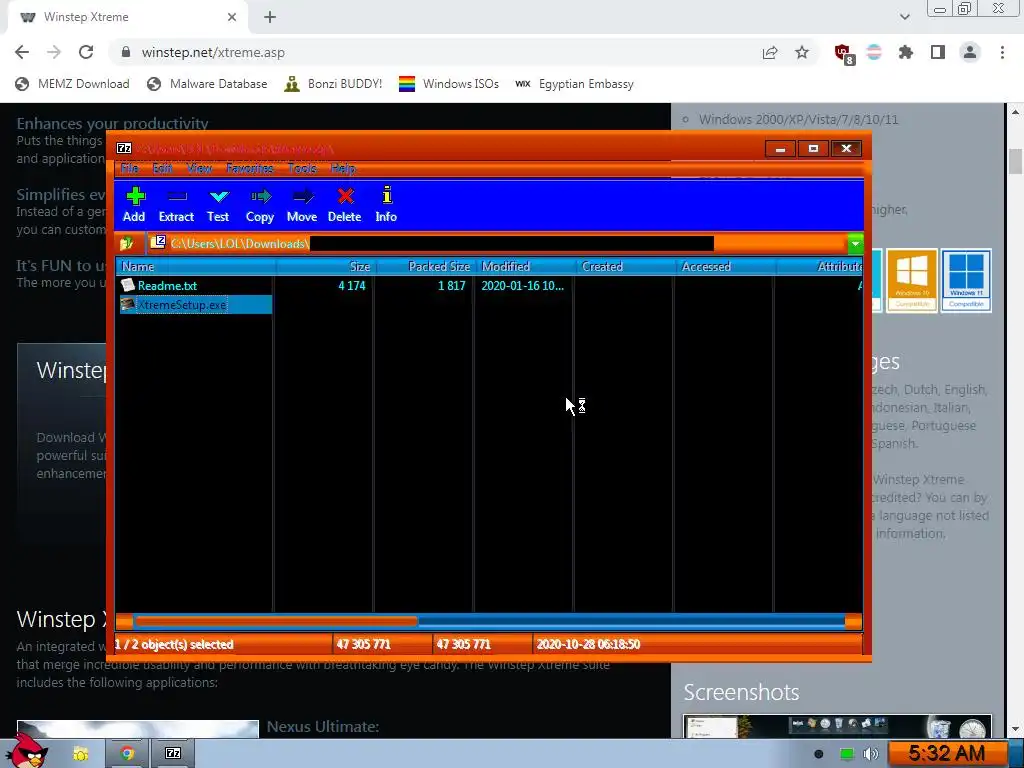Open the Favorites menu in 7-Zip
The width and height of the screenshot is (1024, 768).
pyautogui.click(x=249, y=168)
